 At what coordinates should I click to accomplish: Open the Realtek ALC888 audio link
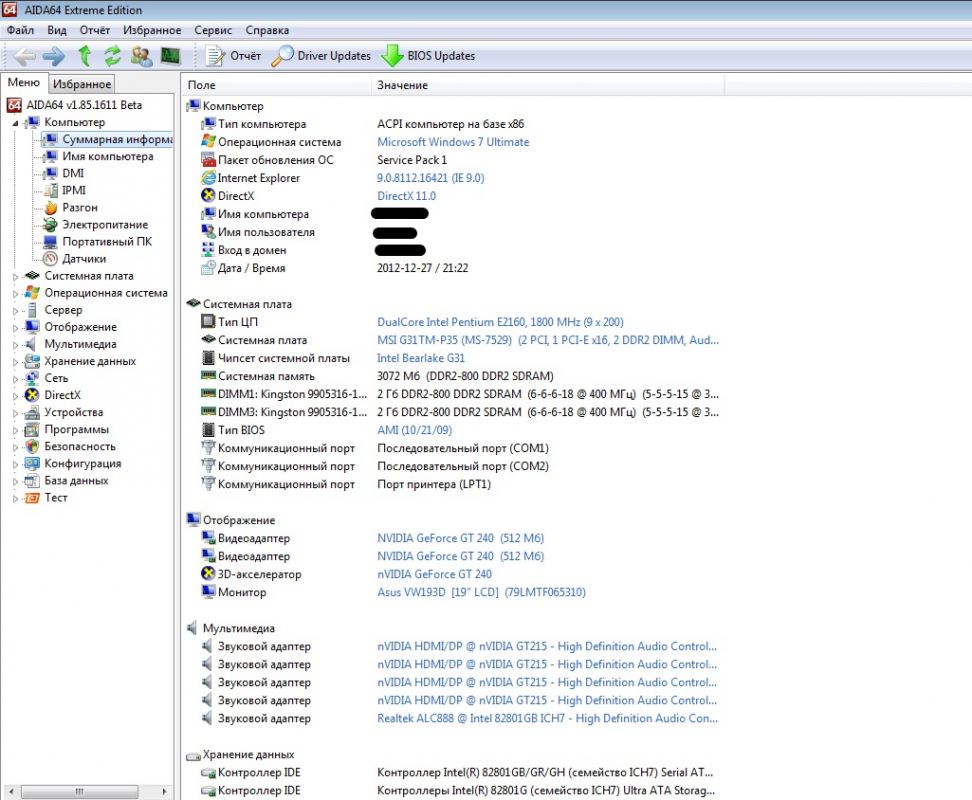pyautogui.click(x=547, y=718)
